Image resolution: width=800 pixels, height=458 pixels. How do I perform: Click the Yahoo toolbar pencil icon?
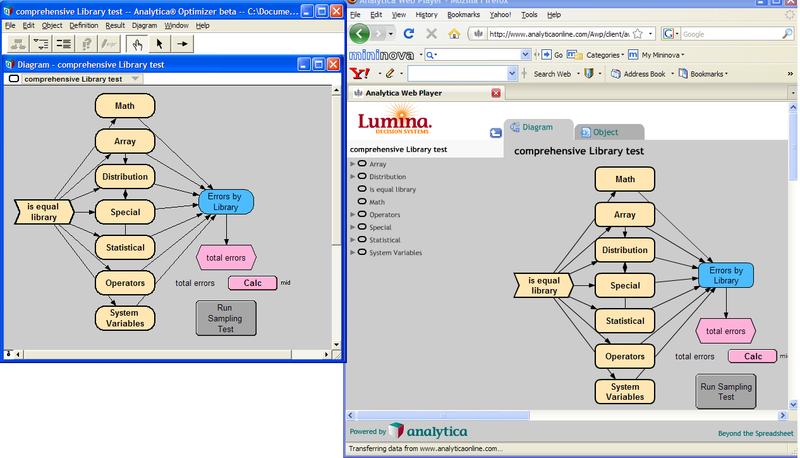click(x=390, y=73)
